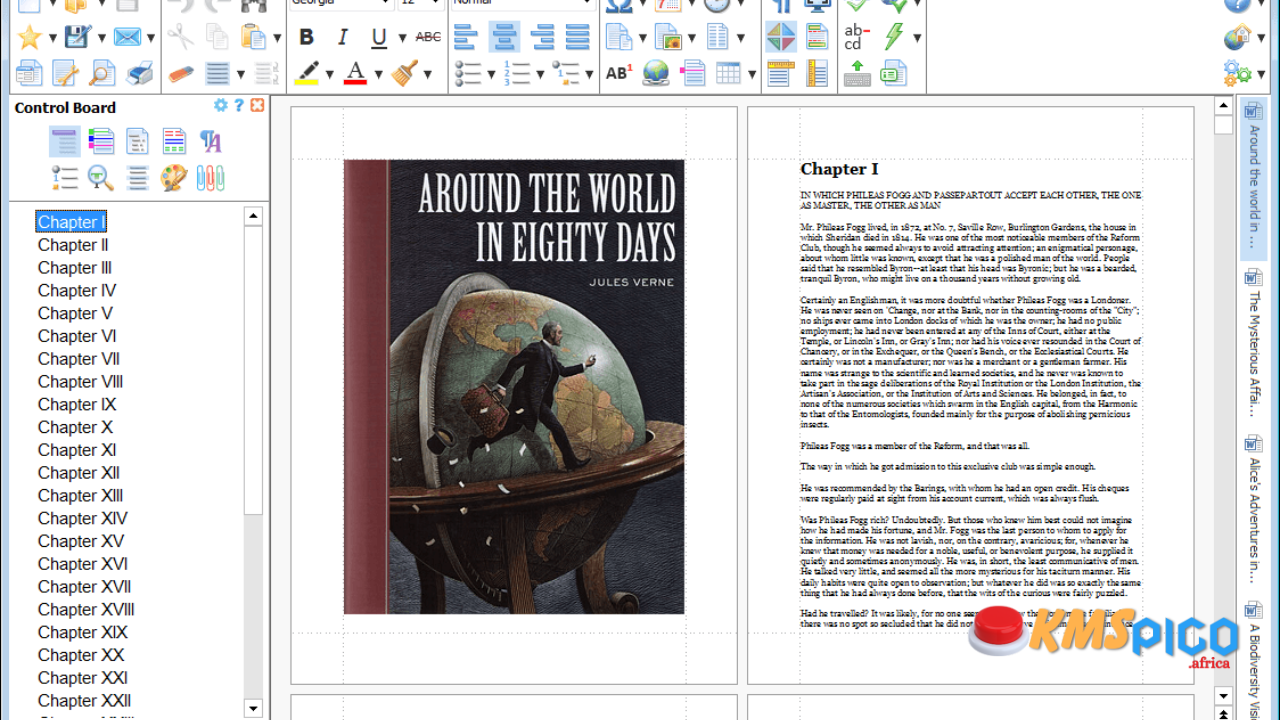The width and height of the screenshot is (1280, 720).
Task: Jump to Chapter XXII heading
Action: click(x=84, y=701)
